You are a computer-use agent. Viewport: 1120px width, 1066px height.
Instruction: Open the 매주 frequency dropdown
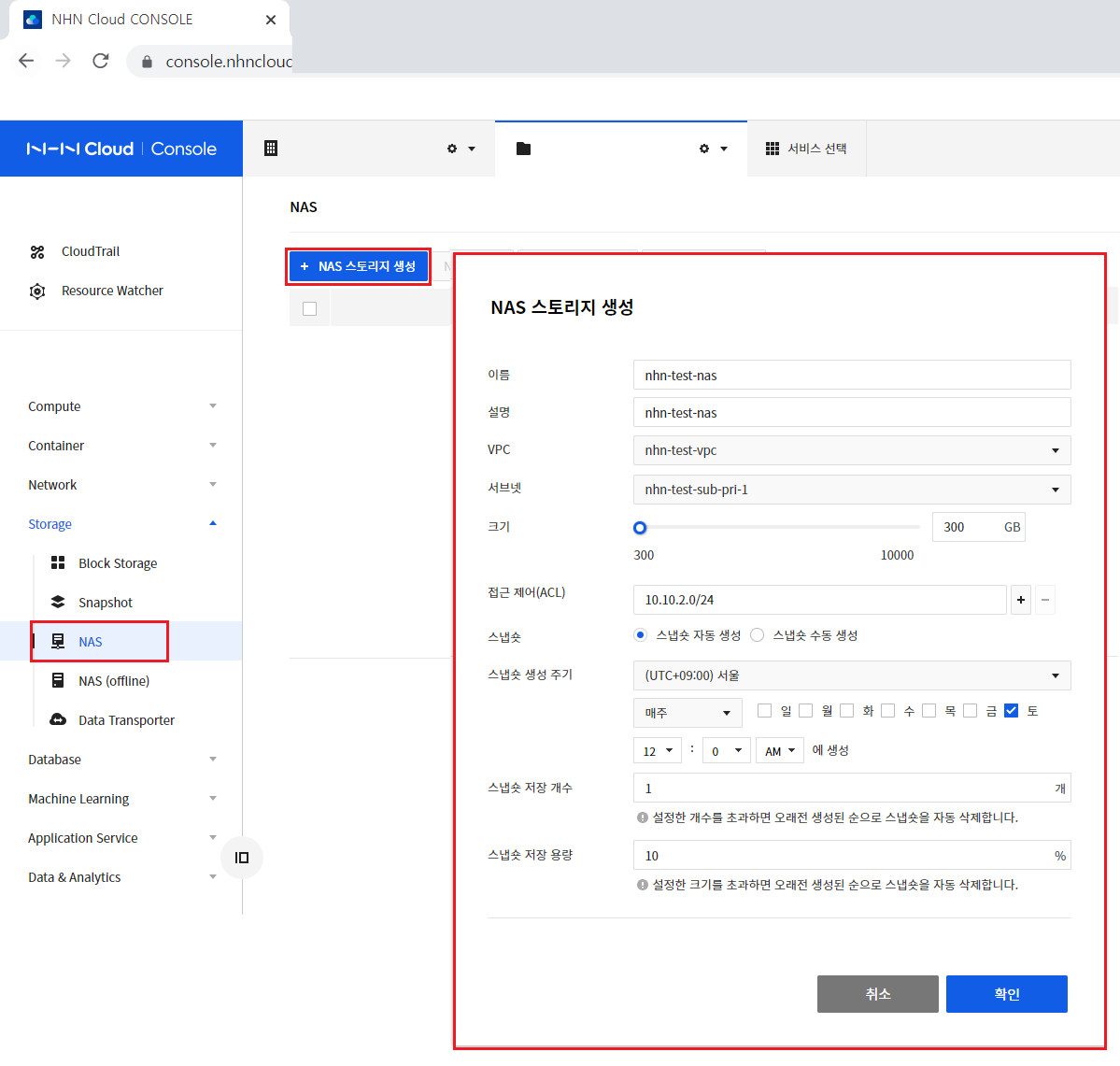(x=688, y=713)
